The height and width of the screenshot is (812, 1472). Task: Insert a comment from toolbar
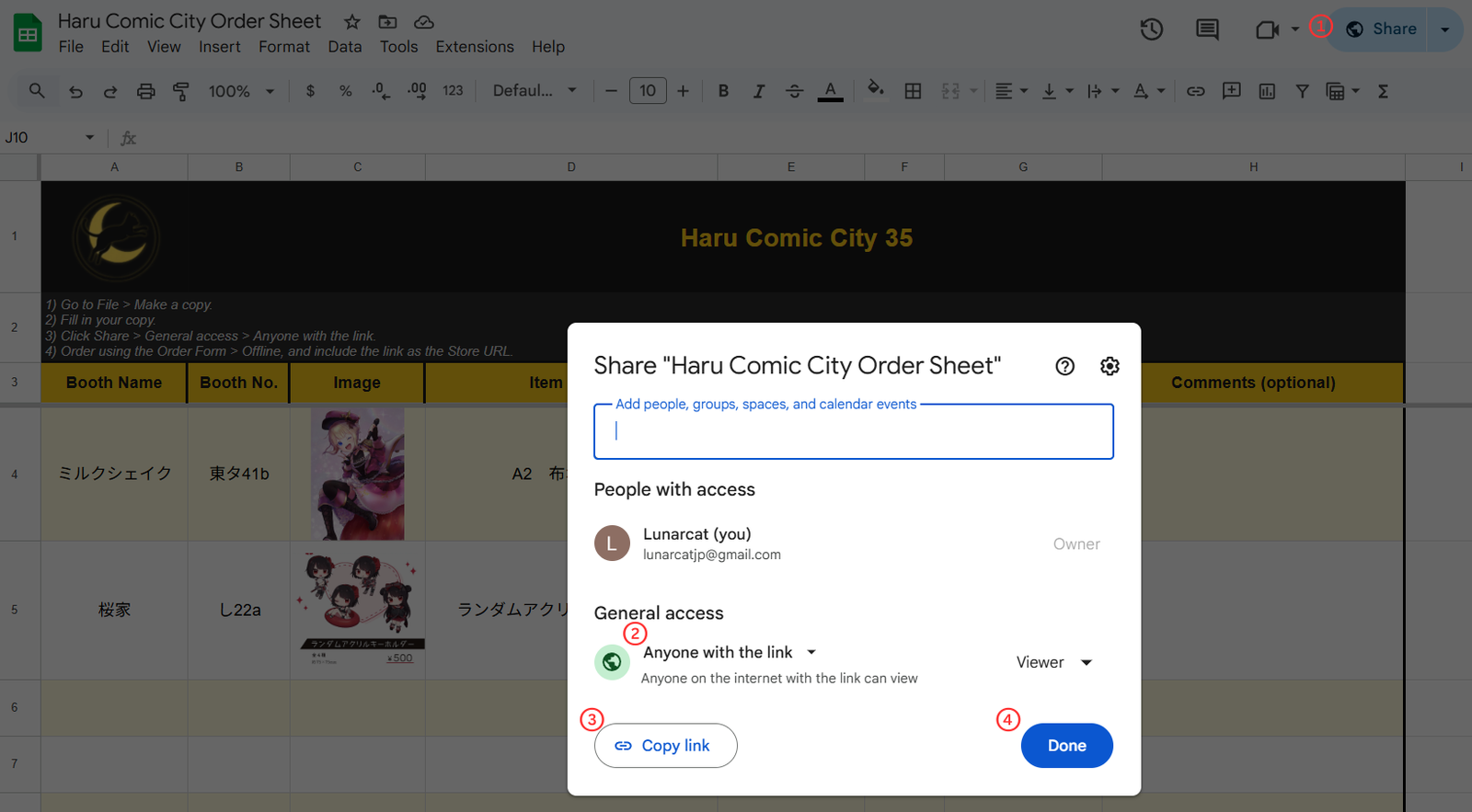click(x=1231, y=91)
